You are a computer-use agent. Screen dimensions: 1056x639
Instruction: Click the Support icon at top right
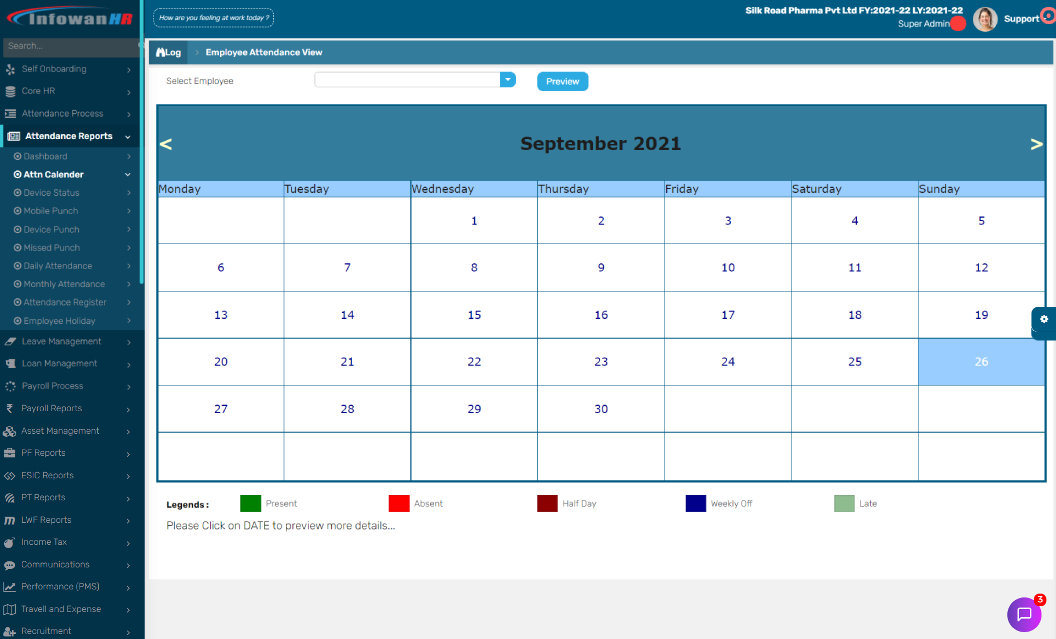[1046, 16]
